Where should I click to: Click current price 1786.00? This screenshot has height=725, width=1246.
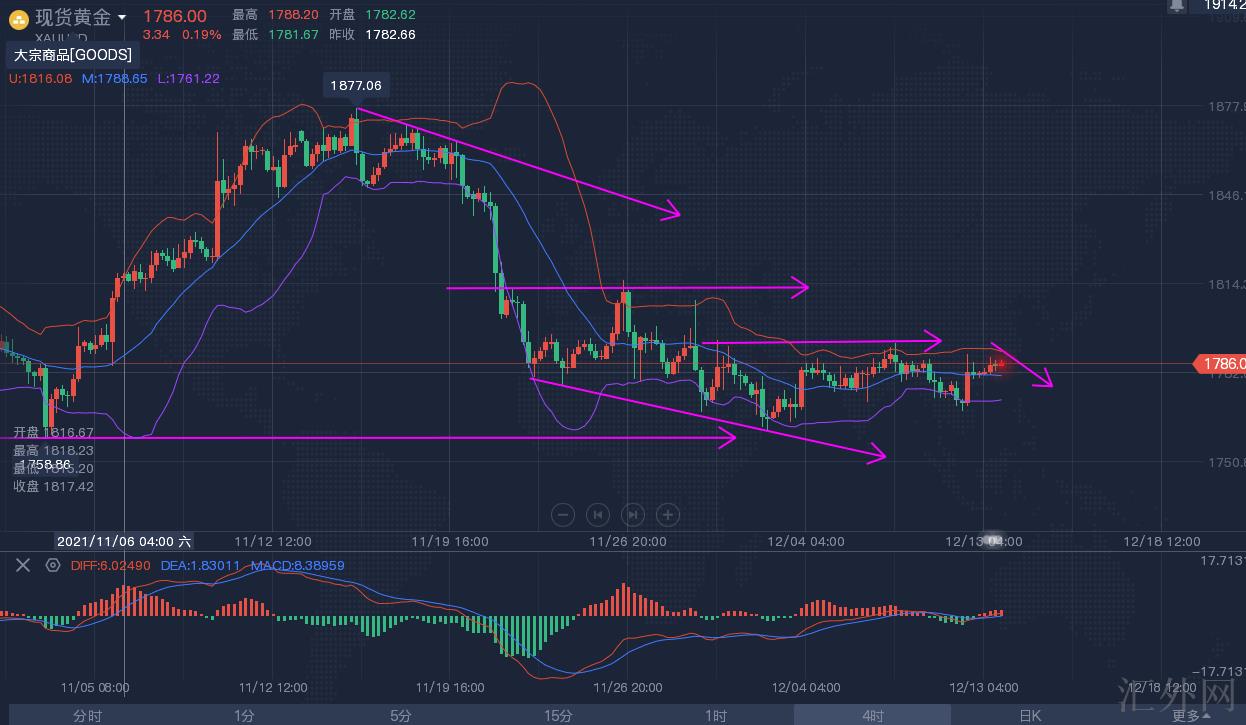coord(175,16)
